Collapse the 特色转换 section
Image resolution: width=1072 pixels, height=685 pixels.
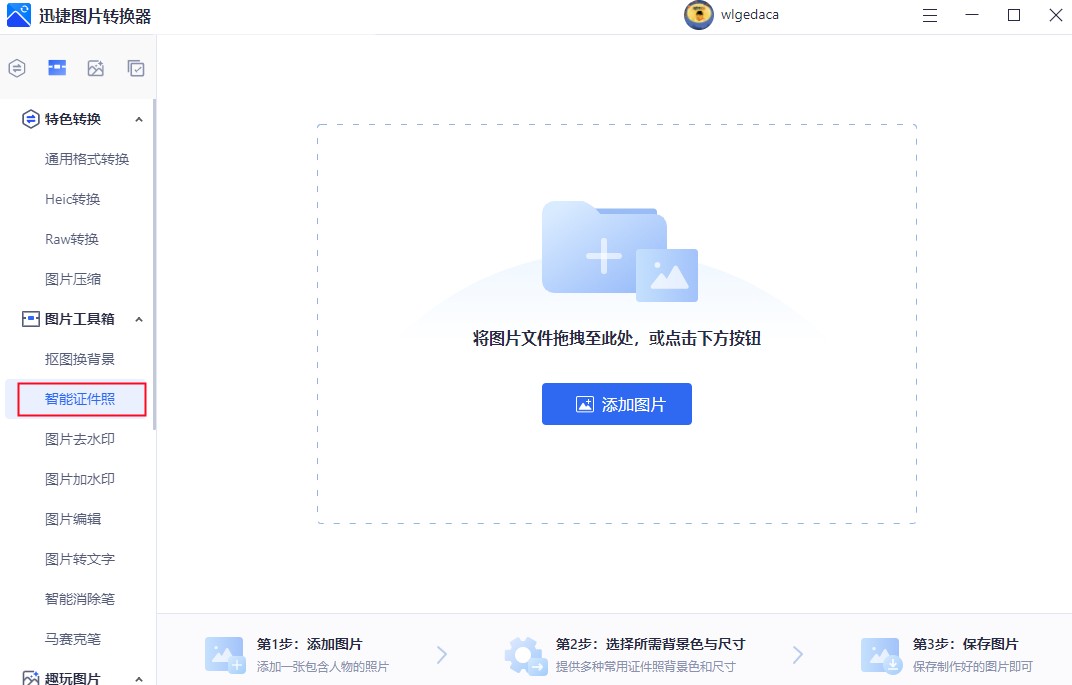point(138,119)
